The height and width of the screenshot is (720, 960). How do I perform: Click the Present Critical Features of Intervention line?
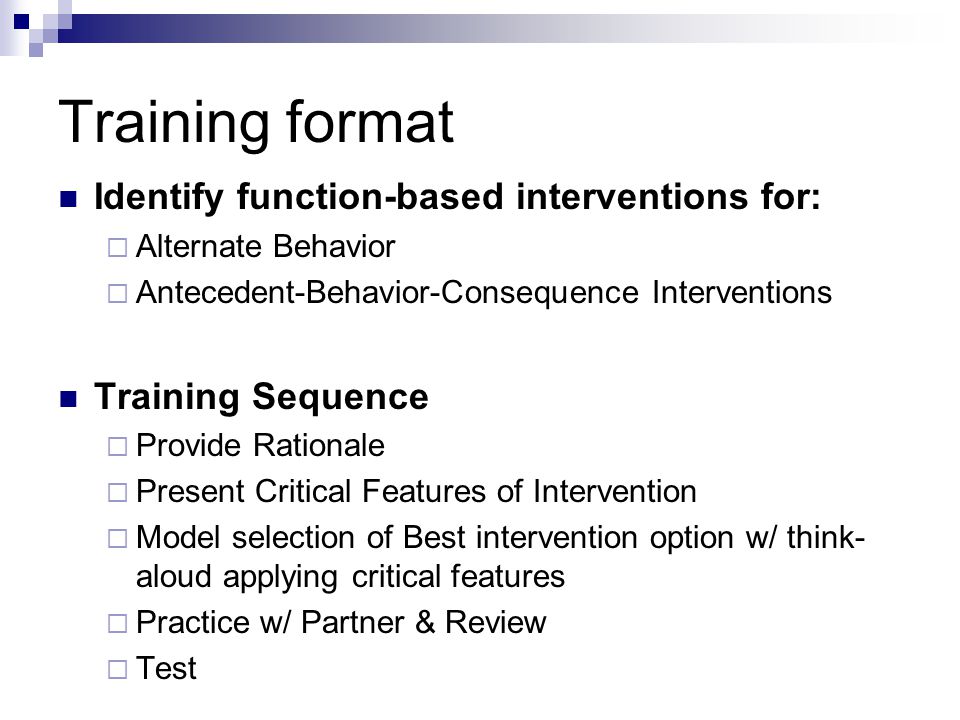coord(416,491)
